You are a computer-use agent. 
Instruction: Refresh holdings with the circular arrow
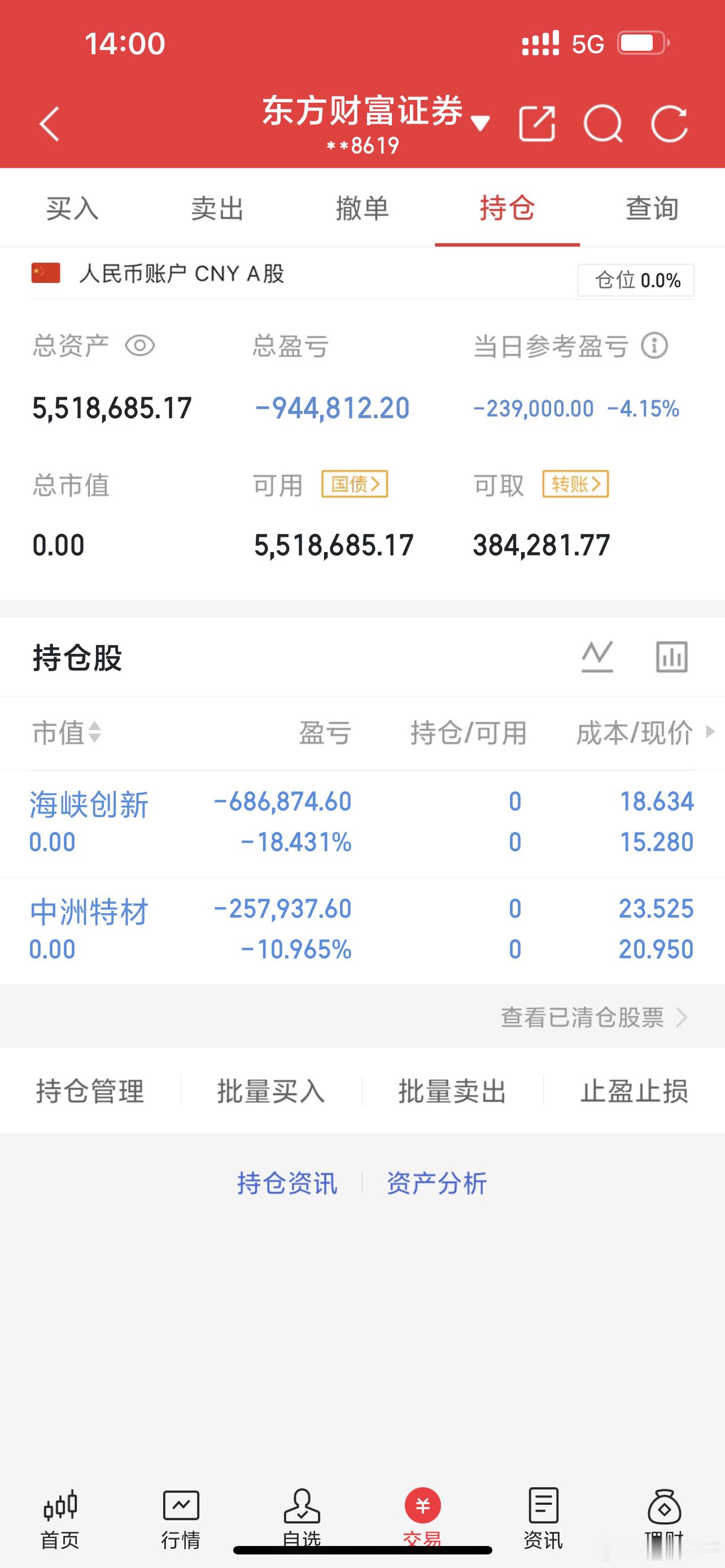click(670, 124)
